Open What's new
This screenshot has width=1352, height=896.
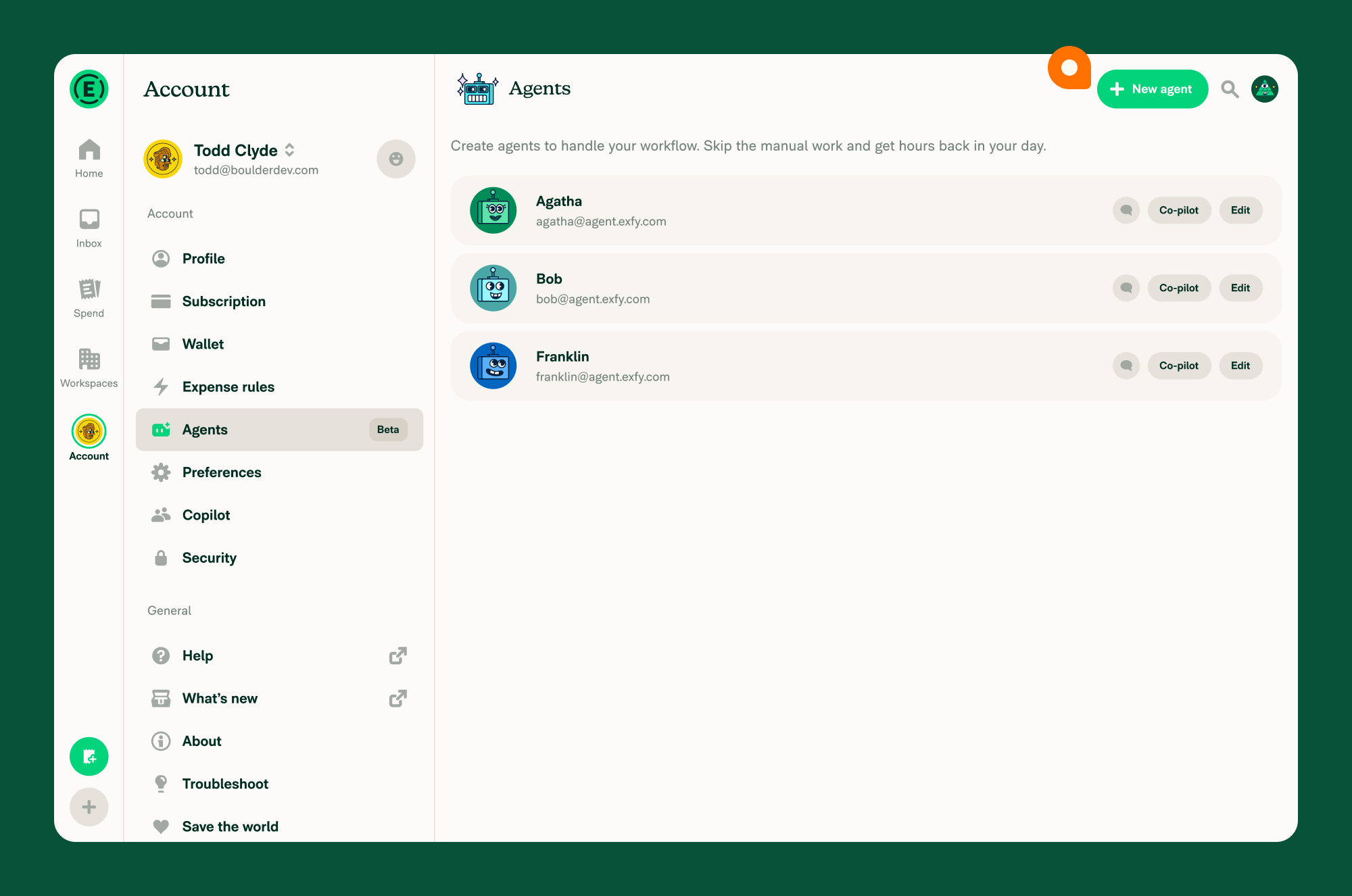click(x=279, y=699)
